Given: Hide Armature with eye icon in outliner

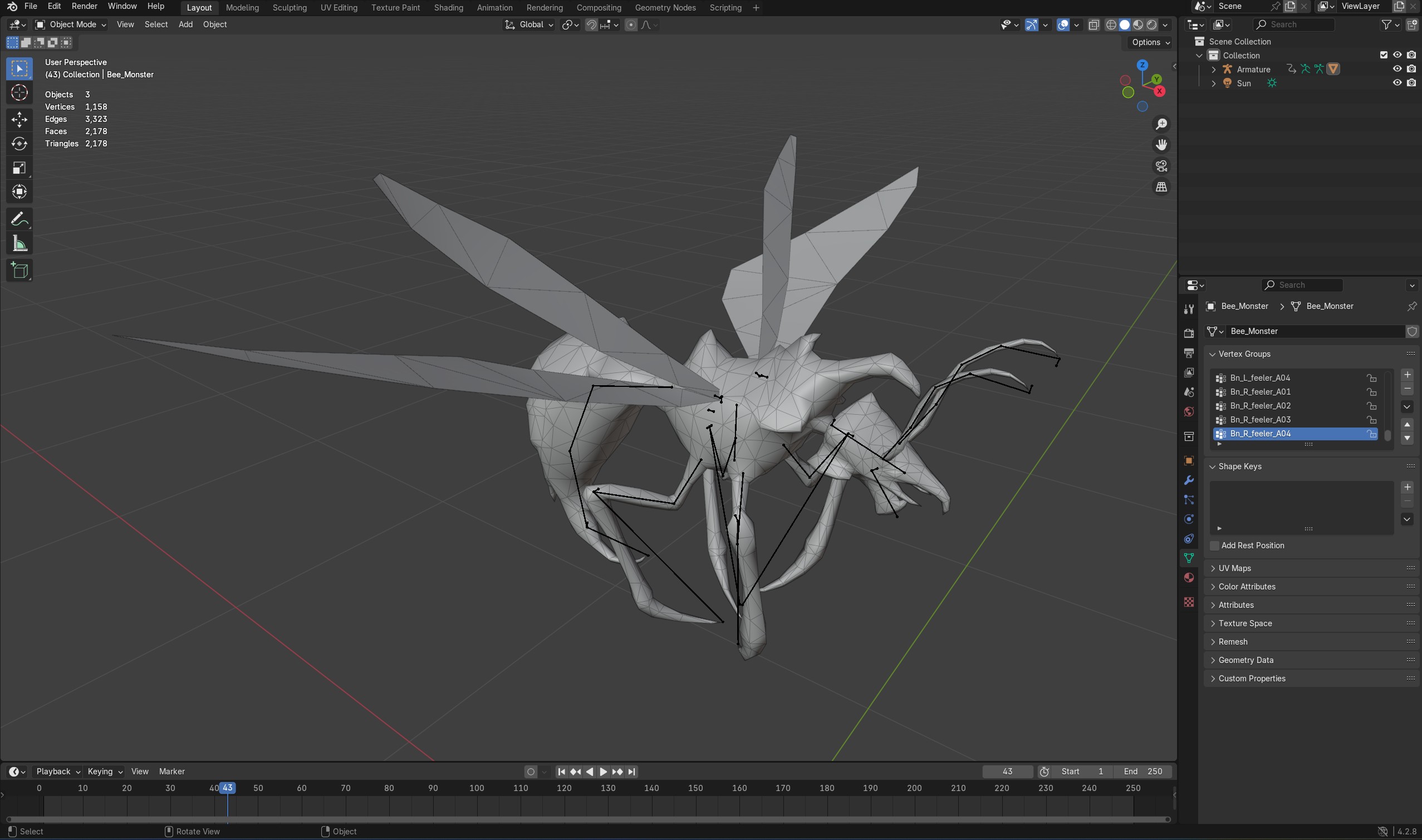Looking at the screenshot, I should 1397,69.
